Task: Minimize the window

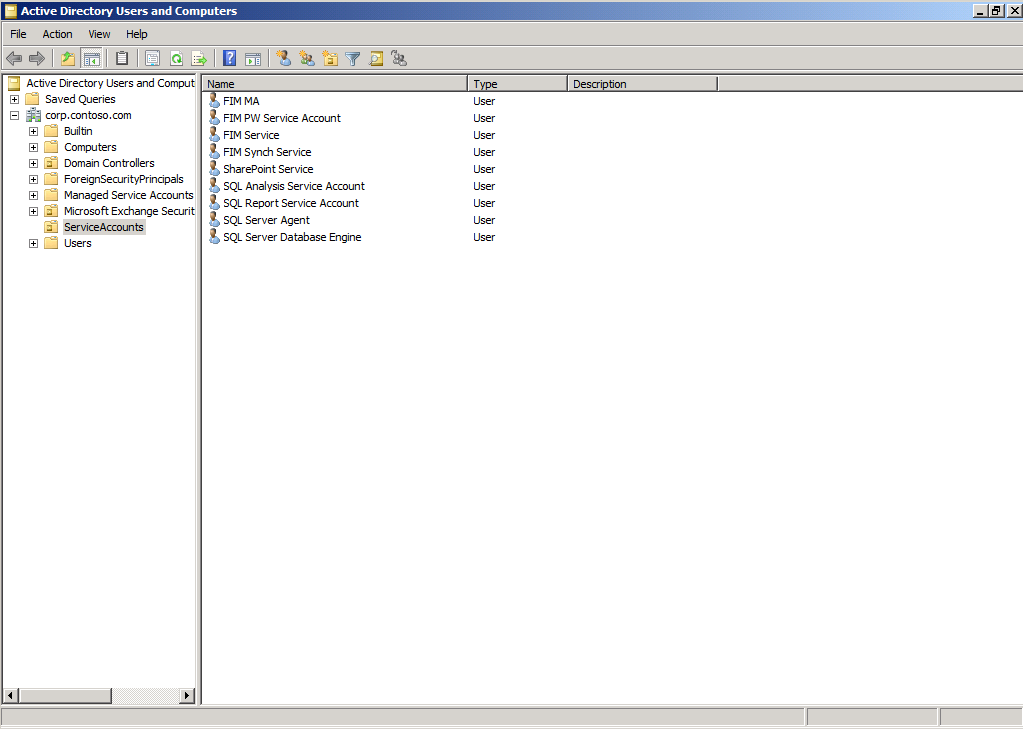Action: pyautogui.click(x=981, y=10)
